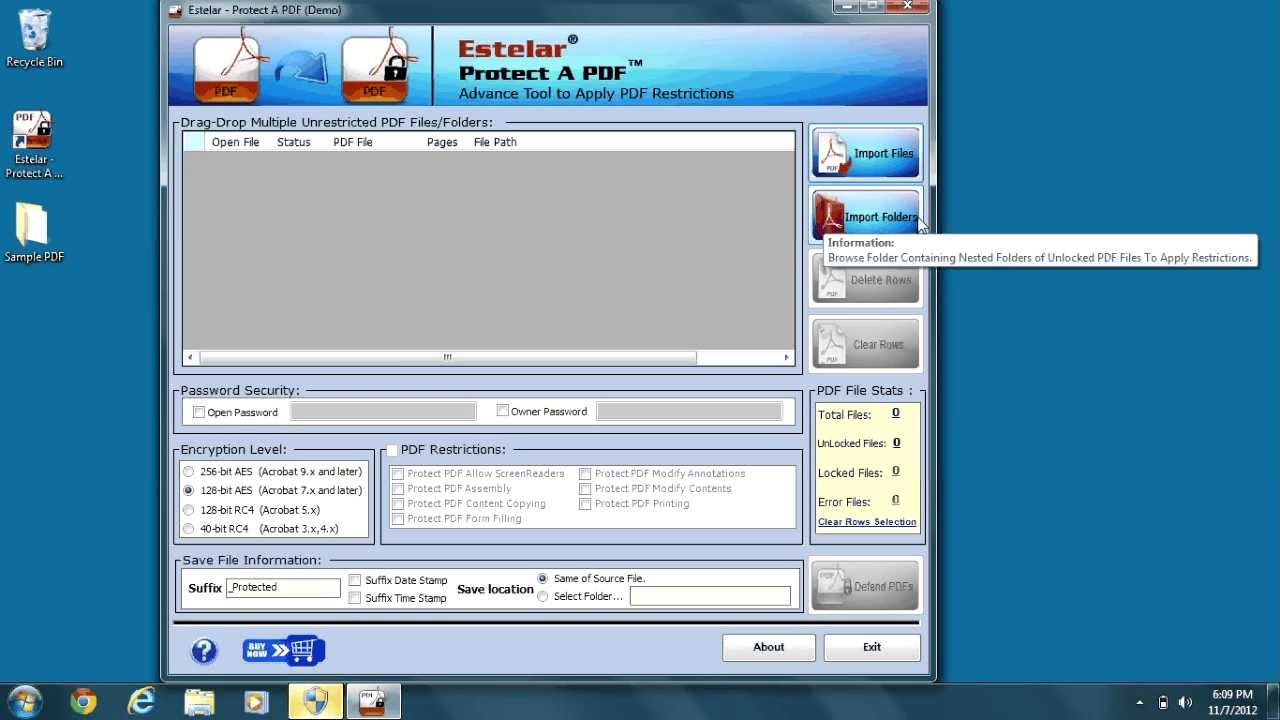Screen dimensions: 1280x720
Task: Click the File Path column header
Action: tap(495, 142)
